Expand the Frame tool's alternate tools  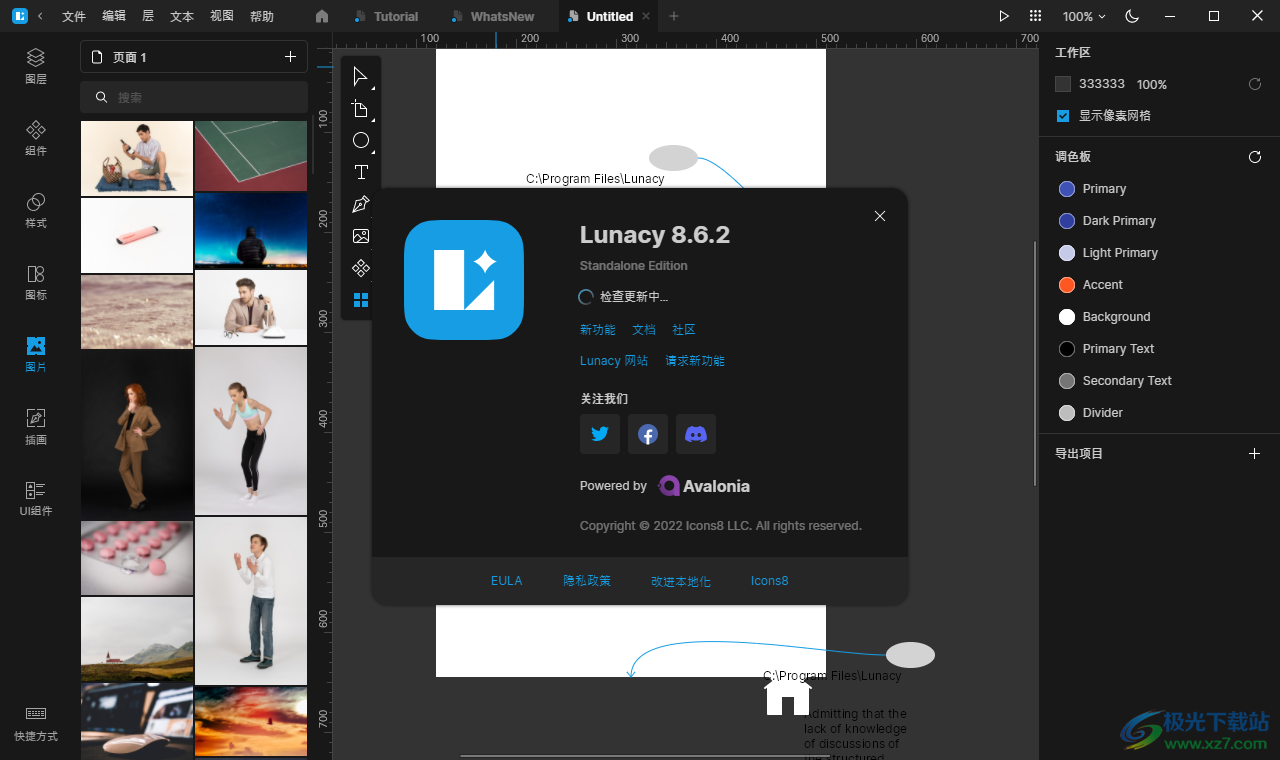[x=371, y=119]
